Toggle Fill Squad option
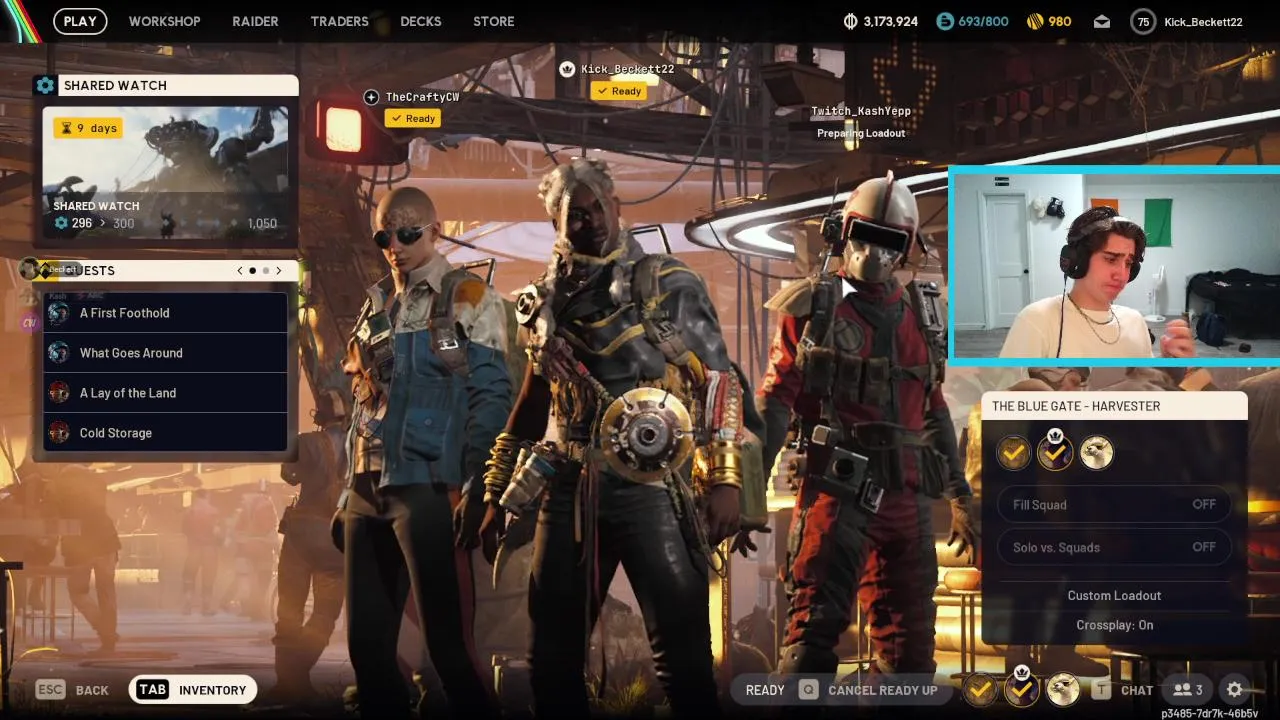Image resolution: width=1280 pixels, height=720 pixels. pyautogui.click(x=1114, y=505)
